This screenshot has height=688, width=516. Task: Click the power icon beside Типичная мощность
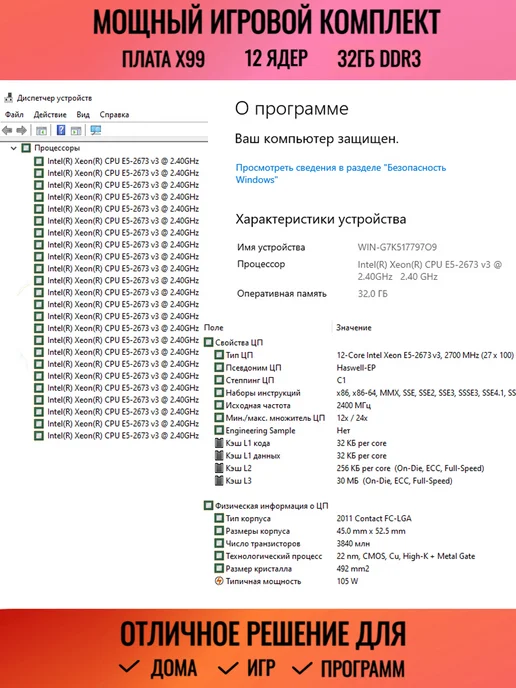coord(219,581)
